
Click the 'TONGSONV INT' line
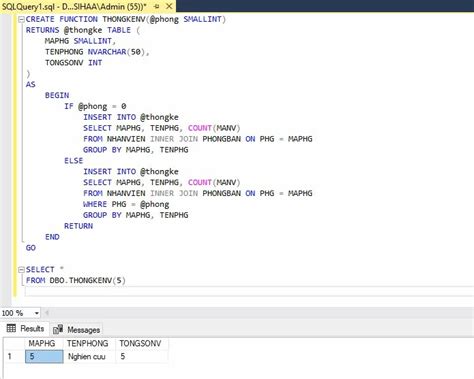(x=73, y=63)
